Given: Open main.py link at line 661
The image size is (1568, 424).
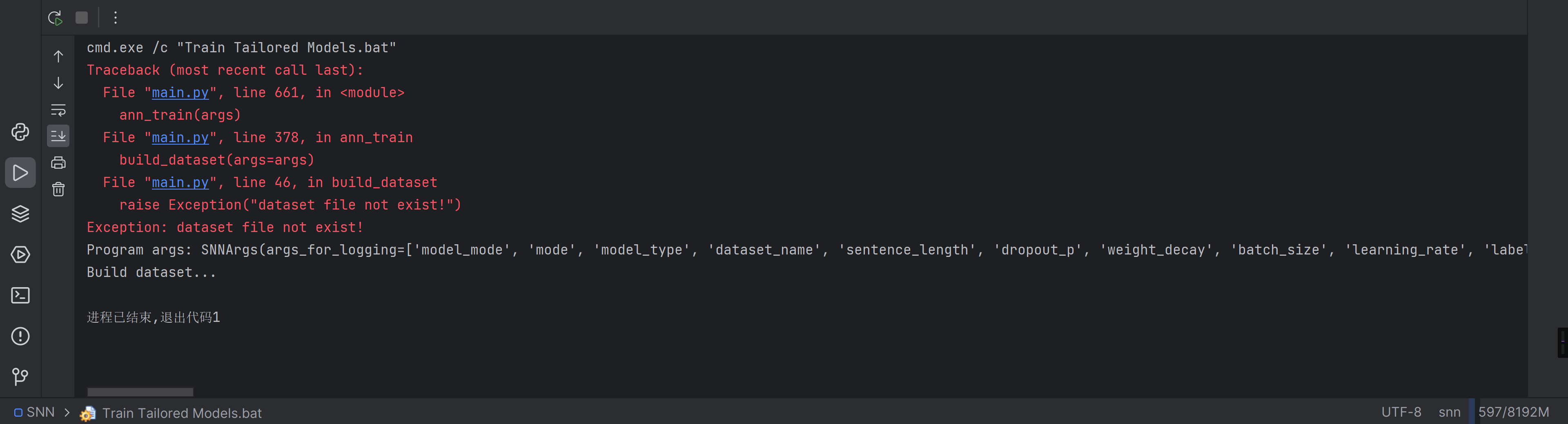Looking at the screenshot, I should pos(180,93).
